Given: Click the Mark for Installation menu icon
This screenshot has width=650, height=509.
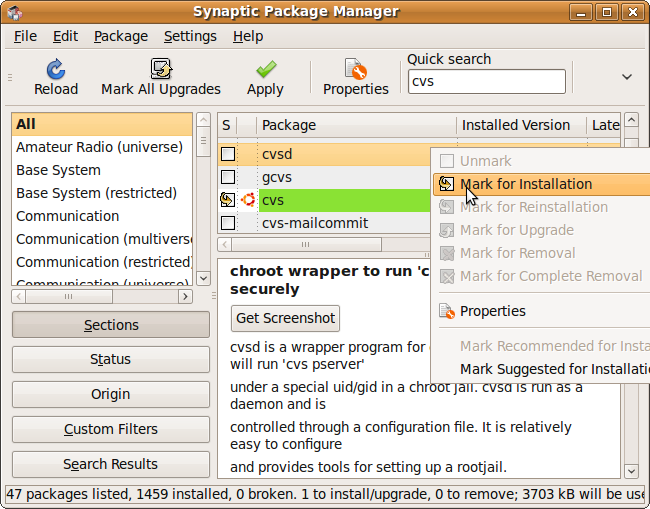Looking at the screenshot, I should pos(446,184).
